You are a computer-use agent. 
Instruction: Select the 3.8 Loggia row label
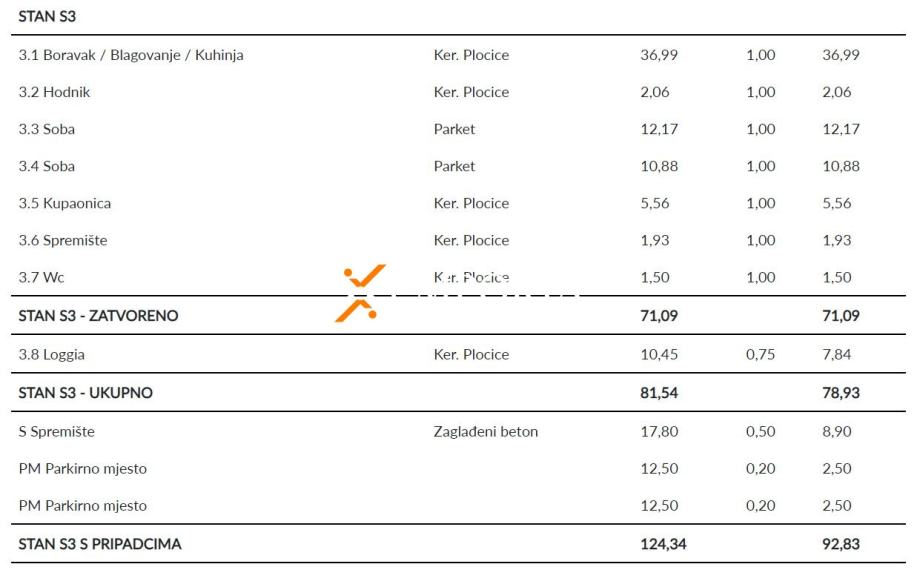click(x=51, y=354)
